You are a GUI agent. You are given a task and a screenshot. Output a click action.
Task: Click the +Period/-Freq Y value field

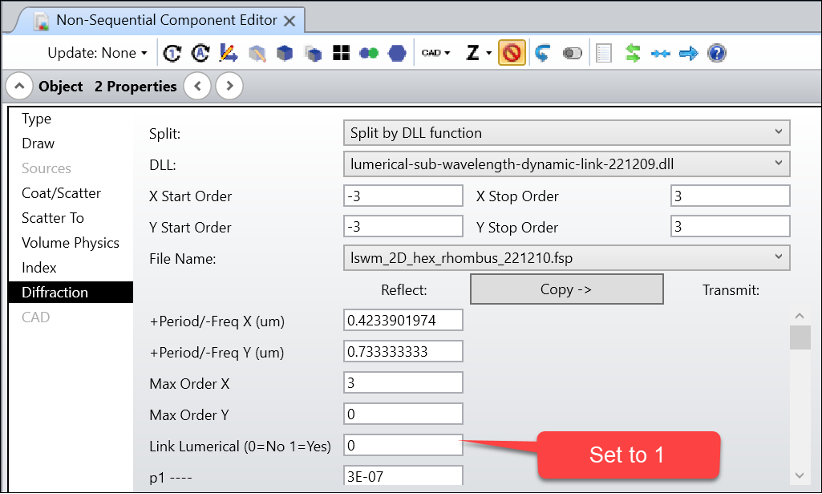(403, 351)
